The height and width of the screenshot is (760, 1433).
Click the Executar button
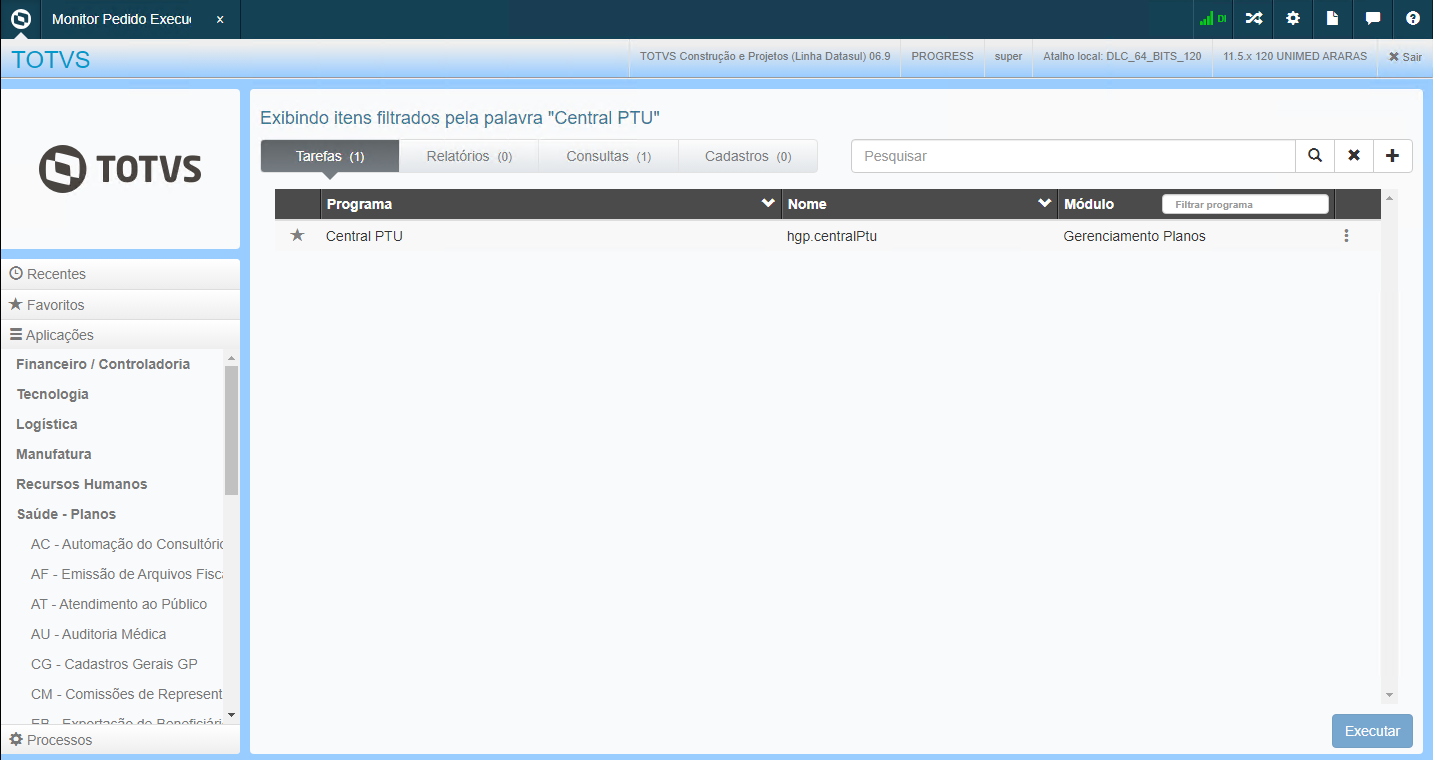point(1372,731)
